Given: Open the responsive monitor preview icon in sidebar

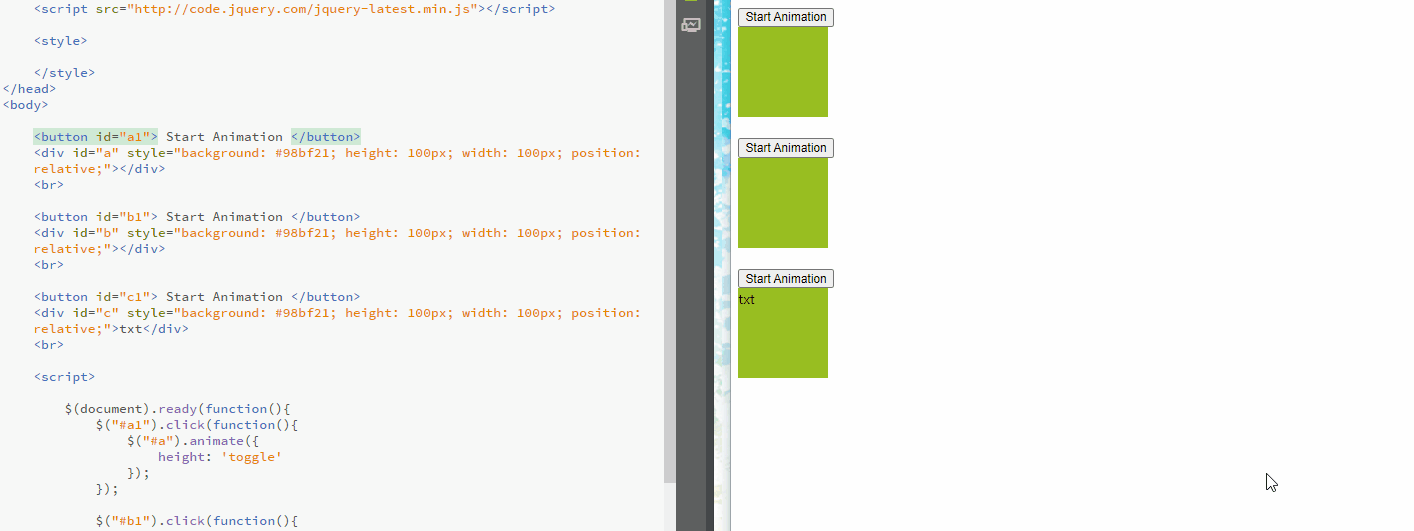Looking at the screenshot, I should (x=691, y=25).
